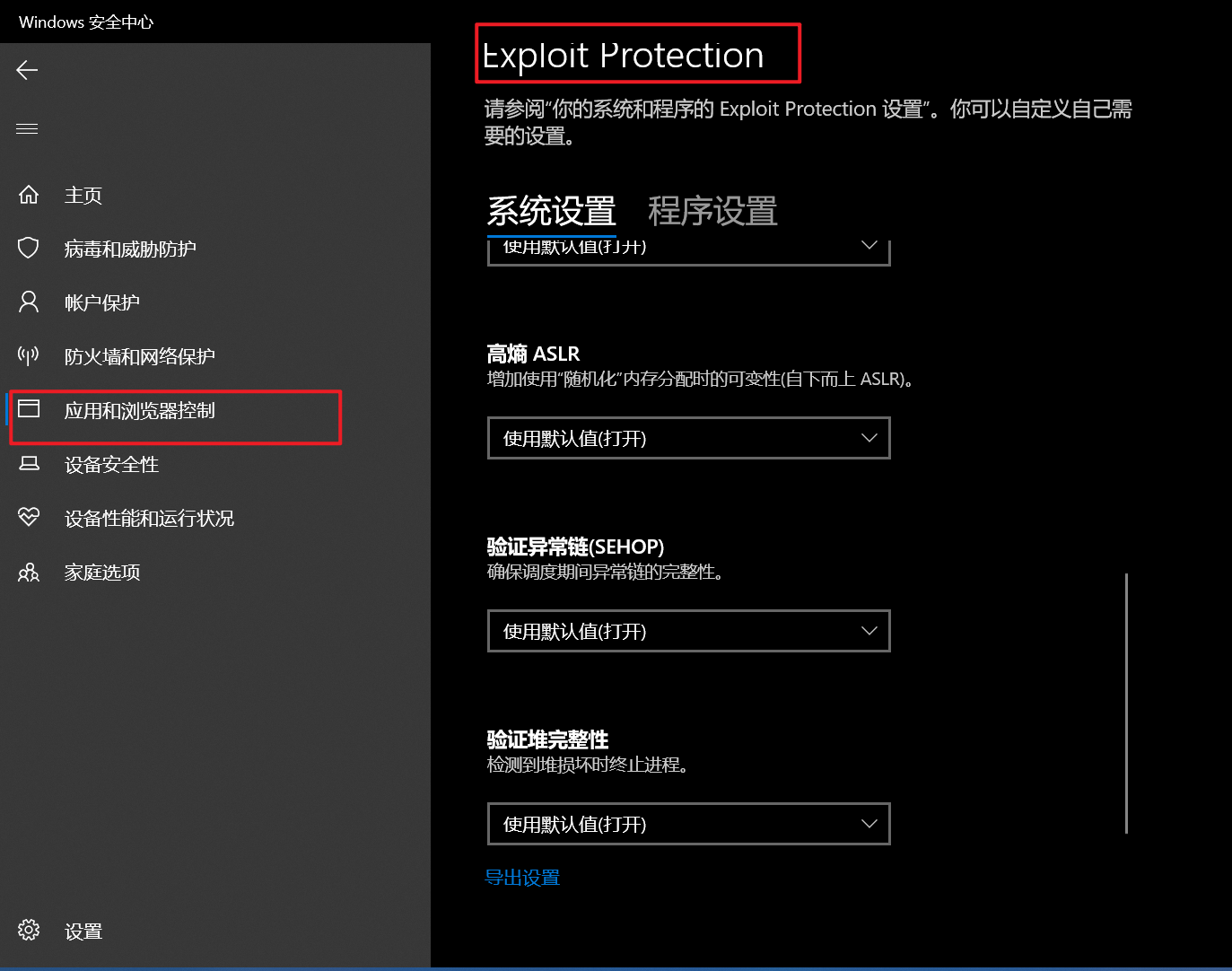The width and height of the screenshot is (1232, 971).
Task: Click the vertical scrollbar on the right
Action: coord(1126,703)
